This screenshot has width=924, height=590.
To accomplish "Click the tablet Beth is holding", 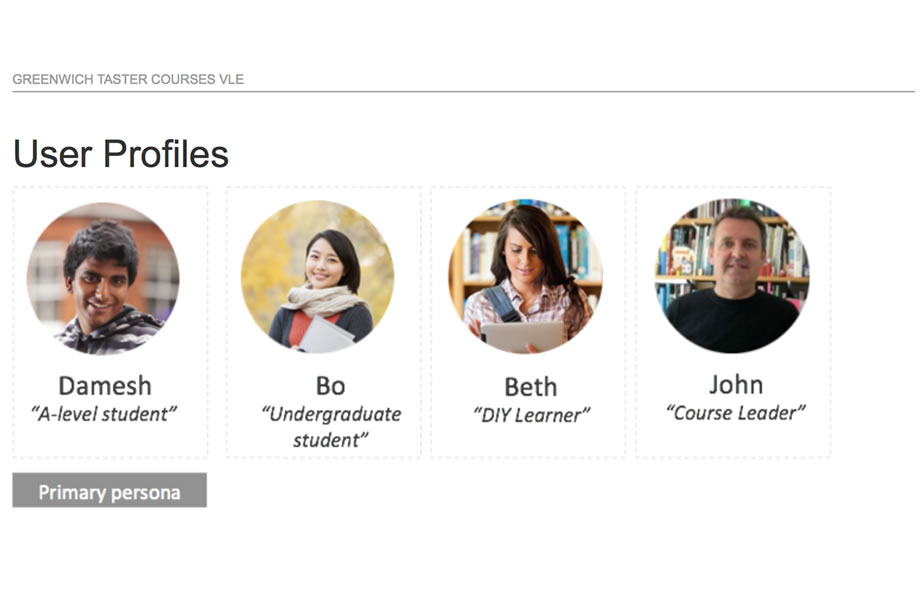I will pyautogui.click(x=522, y=336).
